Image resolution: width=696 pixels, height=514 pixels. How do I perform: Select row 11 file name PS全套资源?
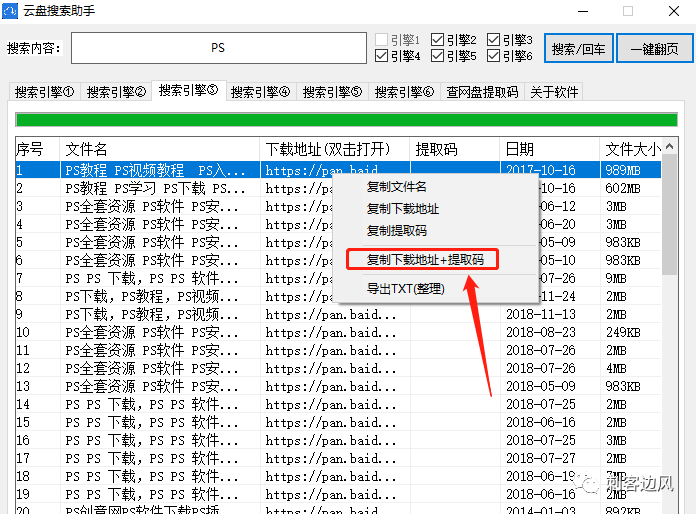coord(151,350)
